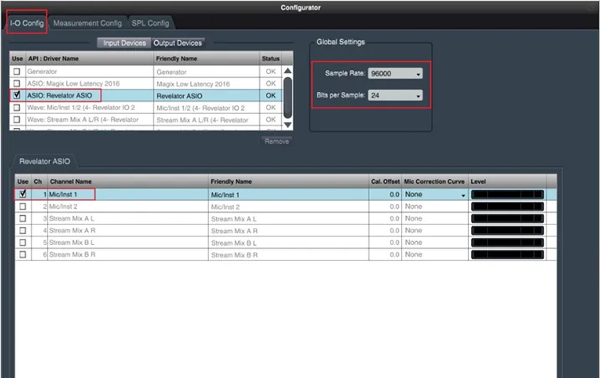Open the Bits per Sample dropdown
This screenshot has height=378, width=600.
[x=395, y=95]
